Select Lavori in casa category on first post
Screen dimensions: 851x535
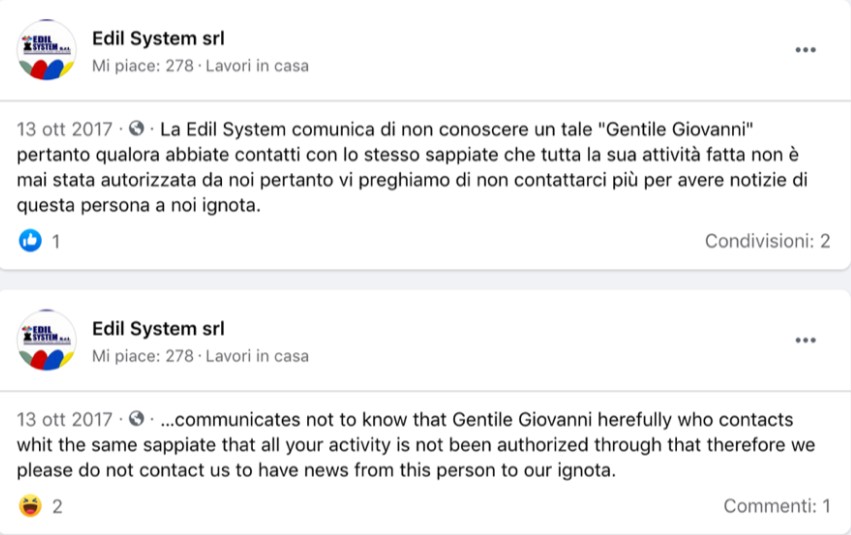click(x=257, y=66)
